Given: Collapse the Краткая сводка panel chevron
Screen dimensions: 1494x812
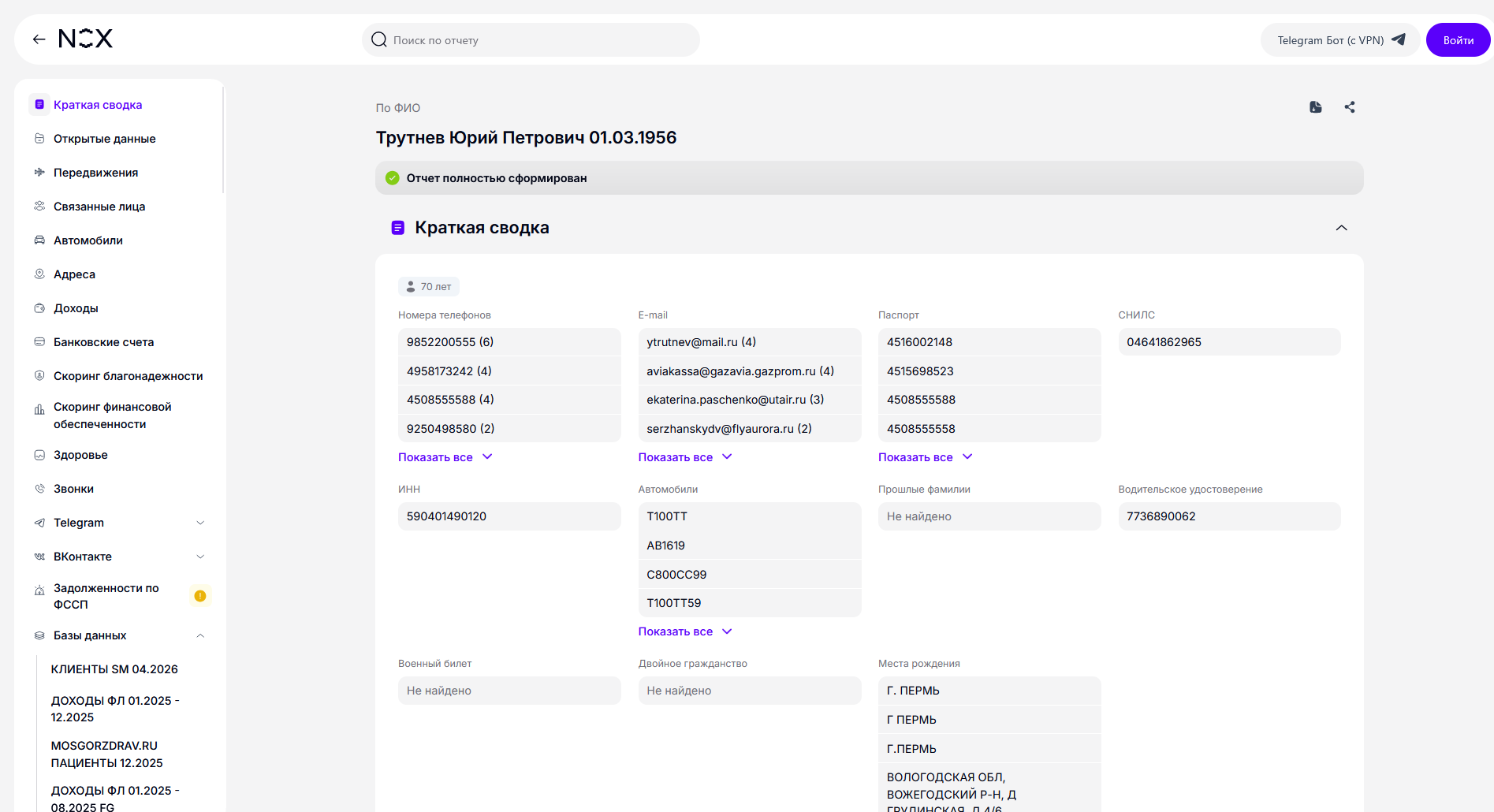Looking at the screenshot, I should pos(1341,228).
